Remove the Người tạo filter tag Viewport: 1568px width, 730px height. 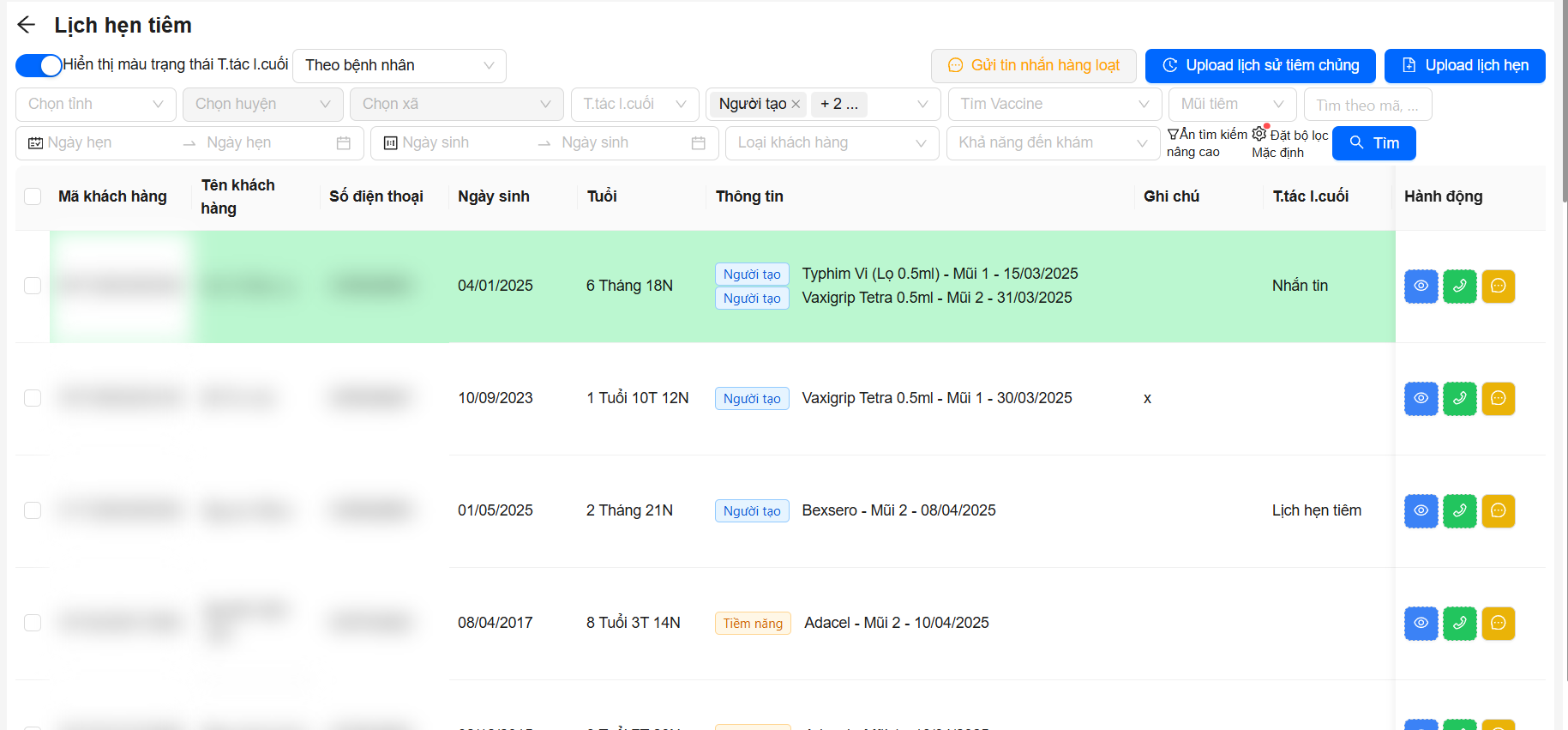coord(796,104)
